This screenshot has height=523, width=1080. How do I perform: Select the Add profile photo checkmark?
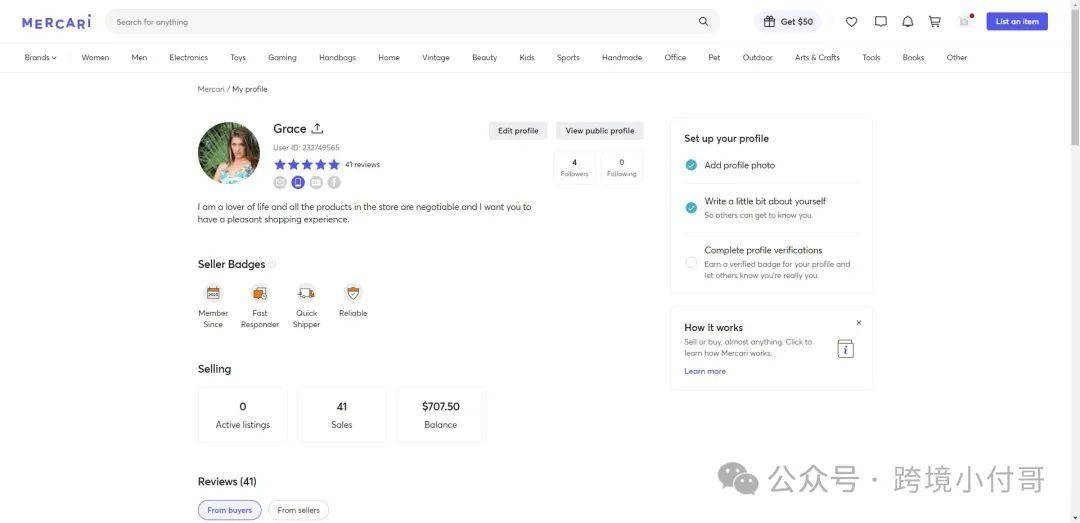pos(691,165)
